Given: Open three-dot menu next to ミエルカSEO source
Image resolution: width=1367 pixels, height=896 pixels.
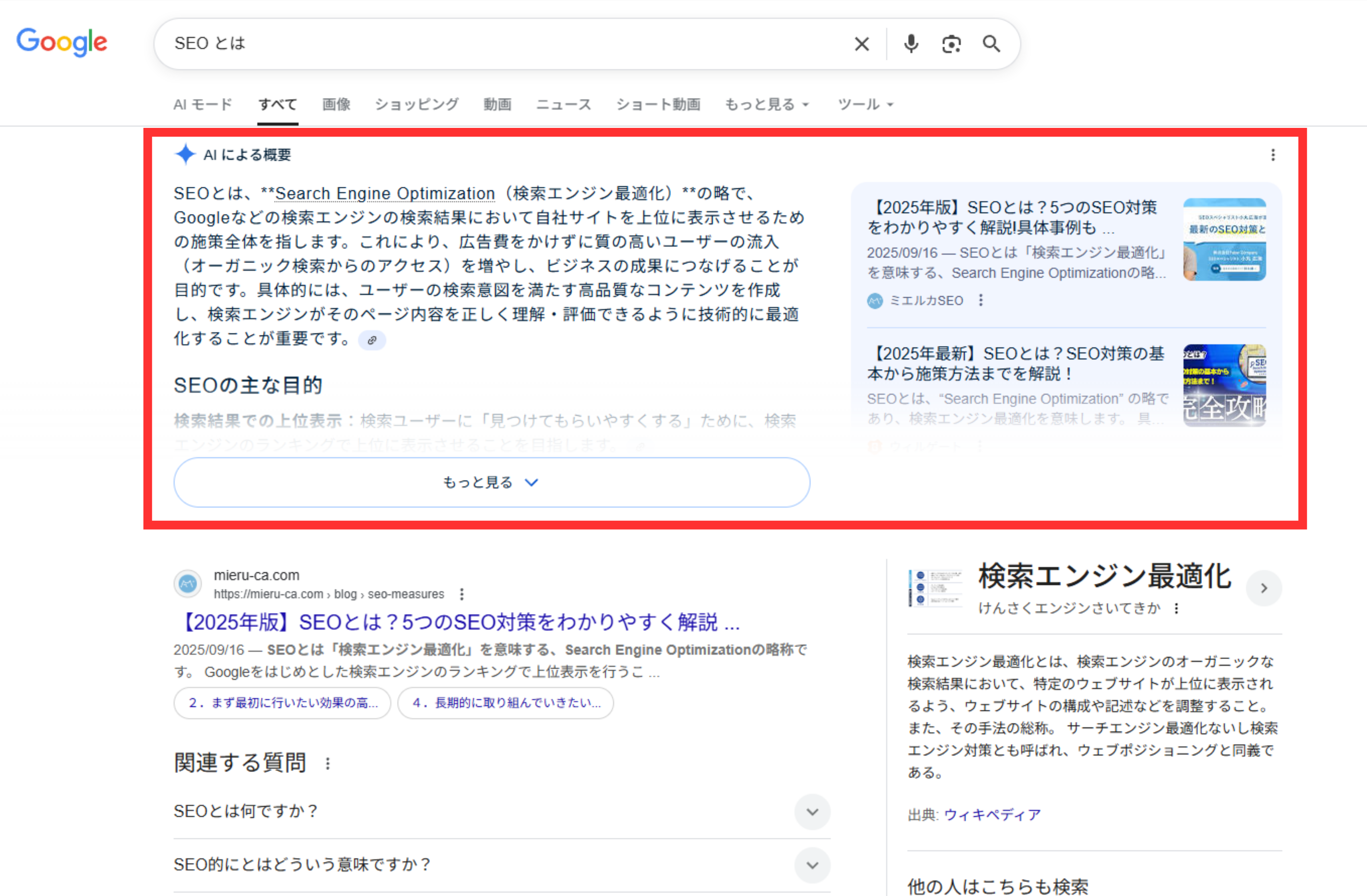Looking at the screenshot, I should [981, 300].
